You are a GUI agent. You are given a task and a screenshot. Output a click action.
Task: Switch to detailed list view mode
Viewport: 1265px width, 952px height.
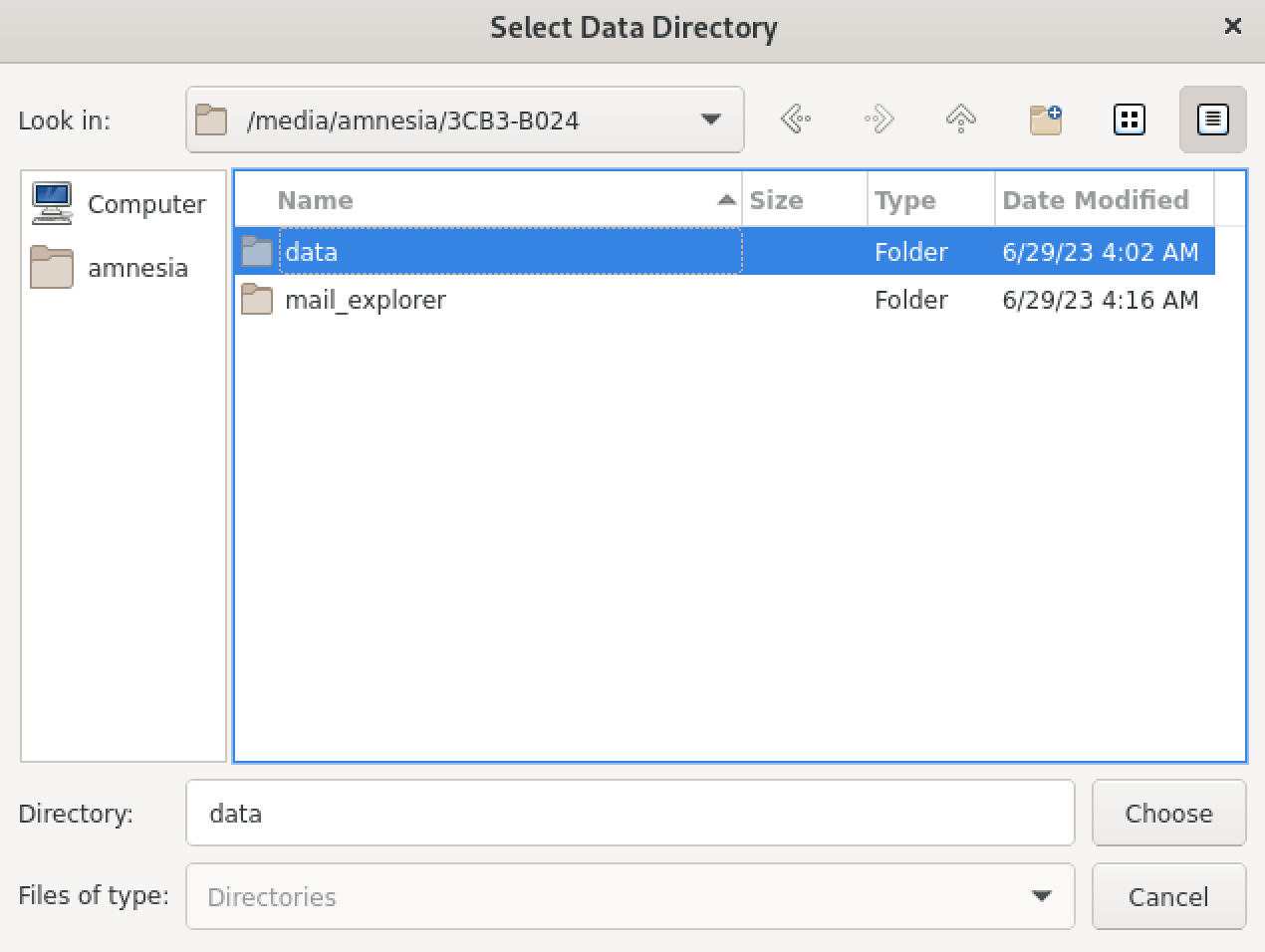(x=1212, y=119)
